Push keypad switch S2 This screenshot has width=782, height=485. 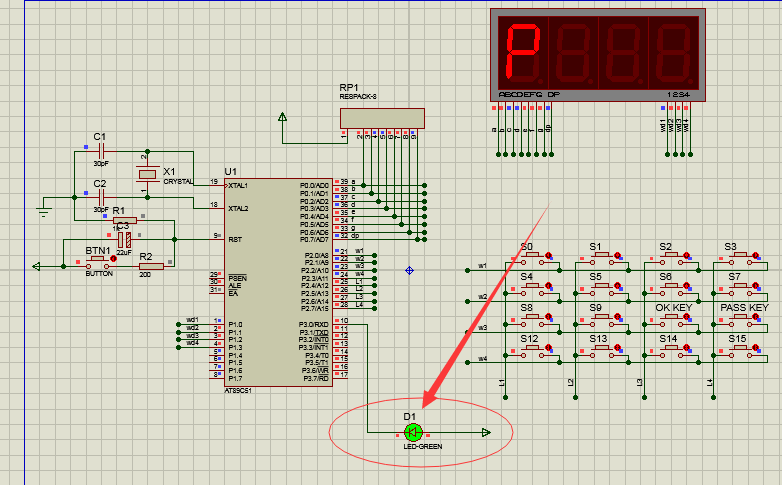coord(672,256)
